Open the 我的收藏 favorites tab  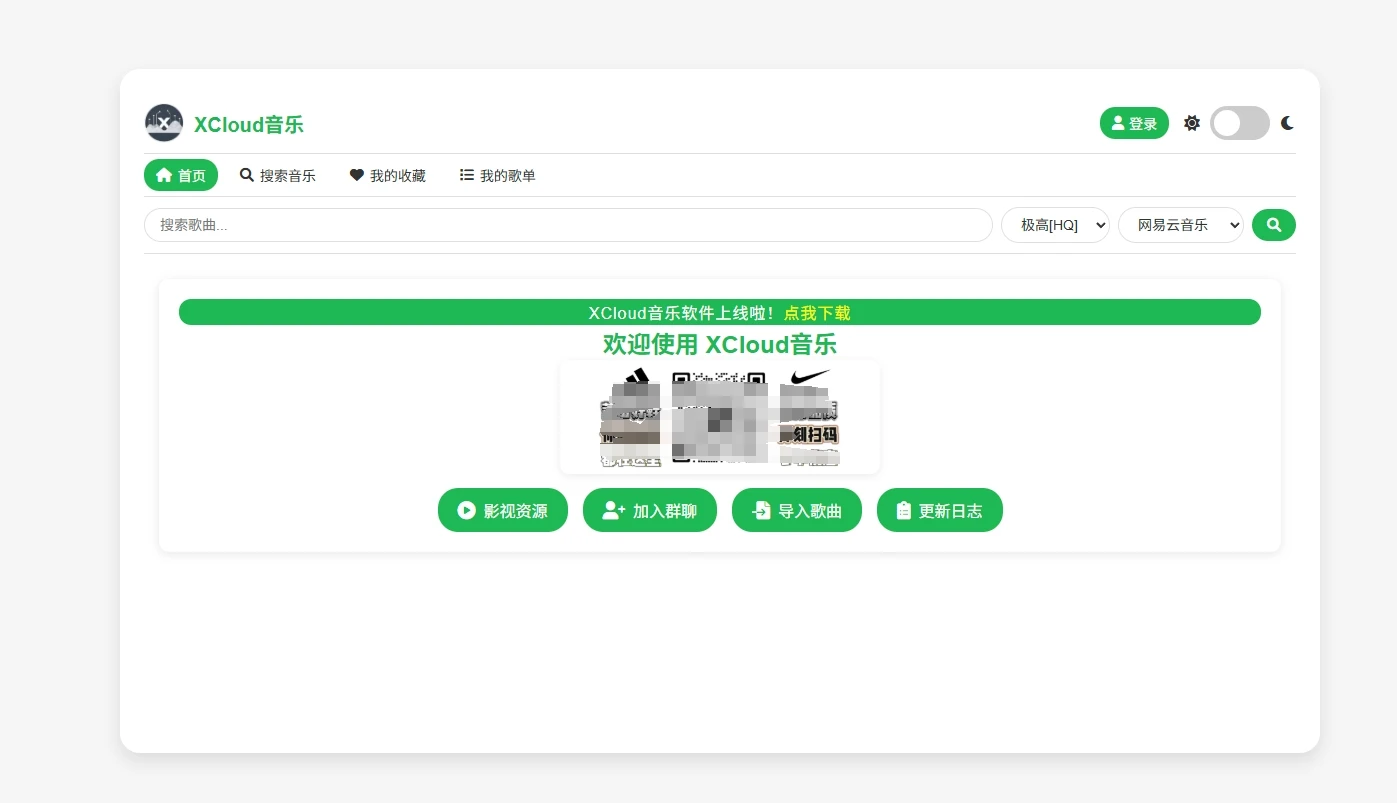pos(388,175)
